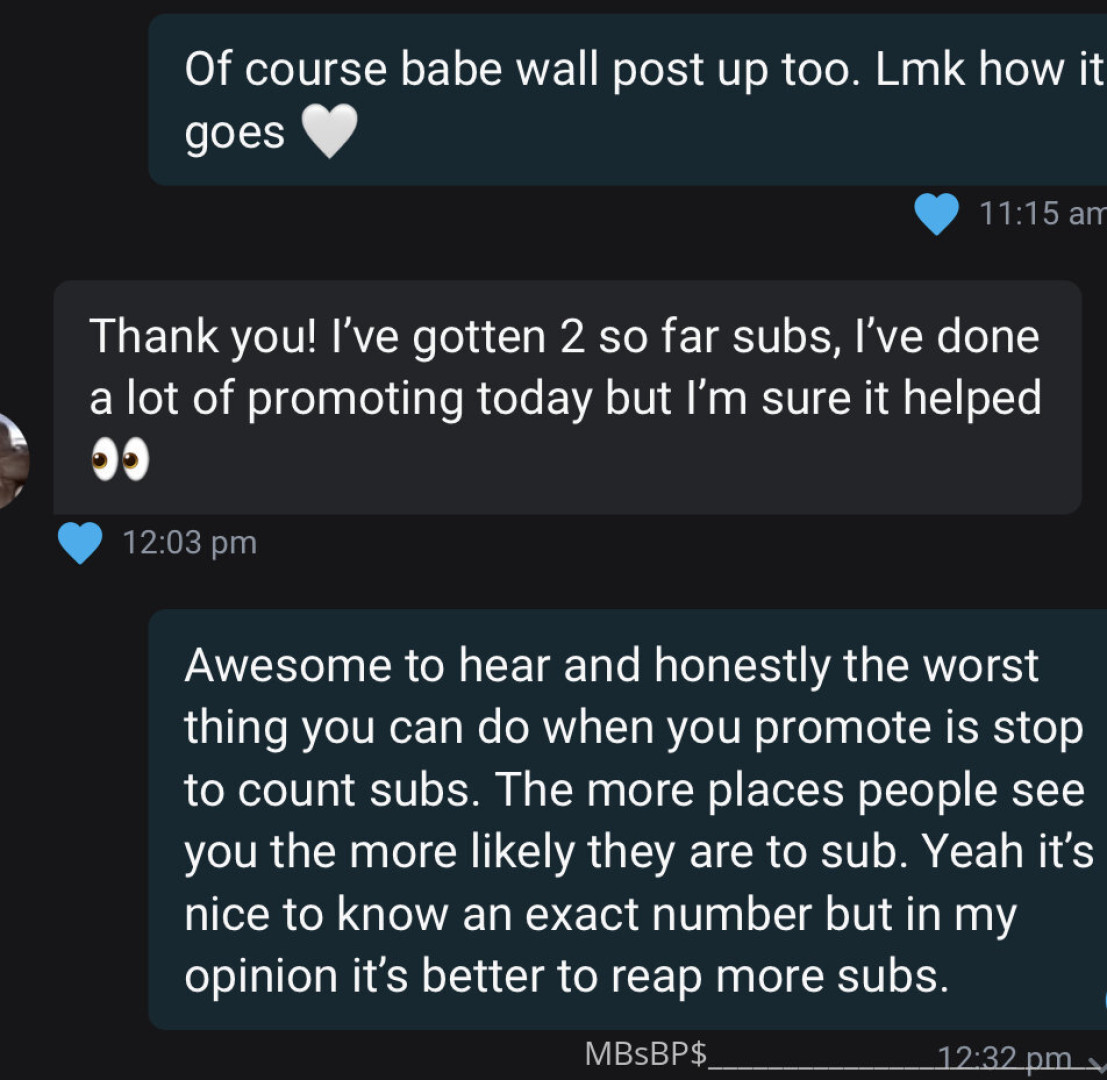The image size is (1107, 1080).
Task: Tap the blue heart beside 11:15 am
Action: (936, 214)
